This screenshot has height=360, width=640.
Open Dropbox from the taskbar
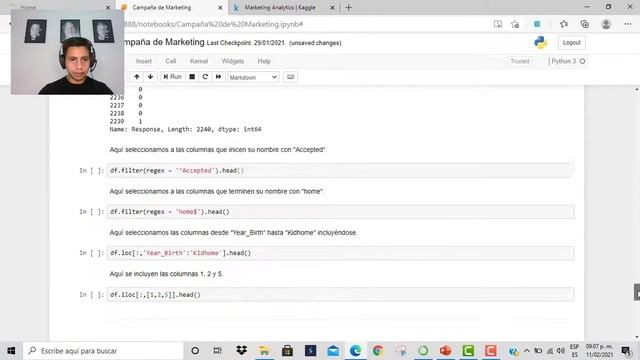click(241, 351)
